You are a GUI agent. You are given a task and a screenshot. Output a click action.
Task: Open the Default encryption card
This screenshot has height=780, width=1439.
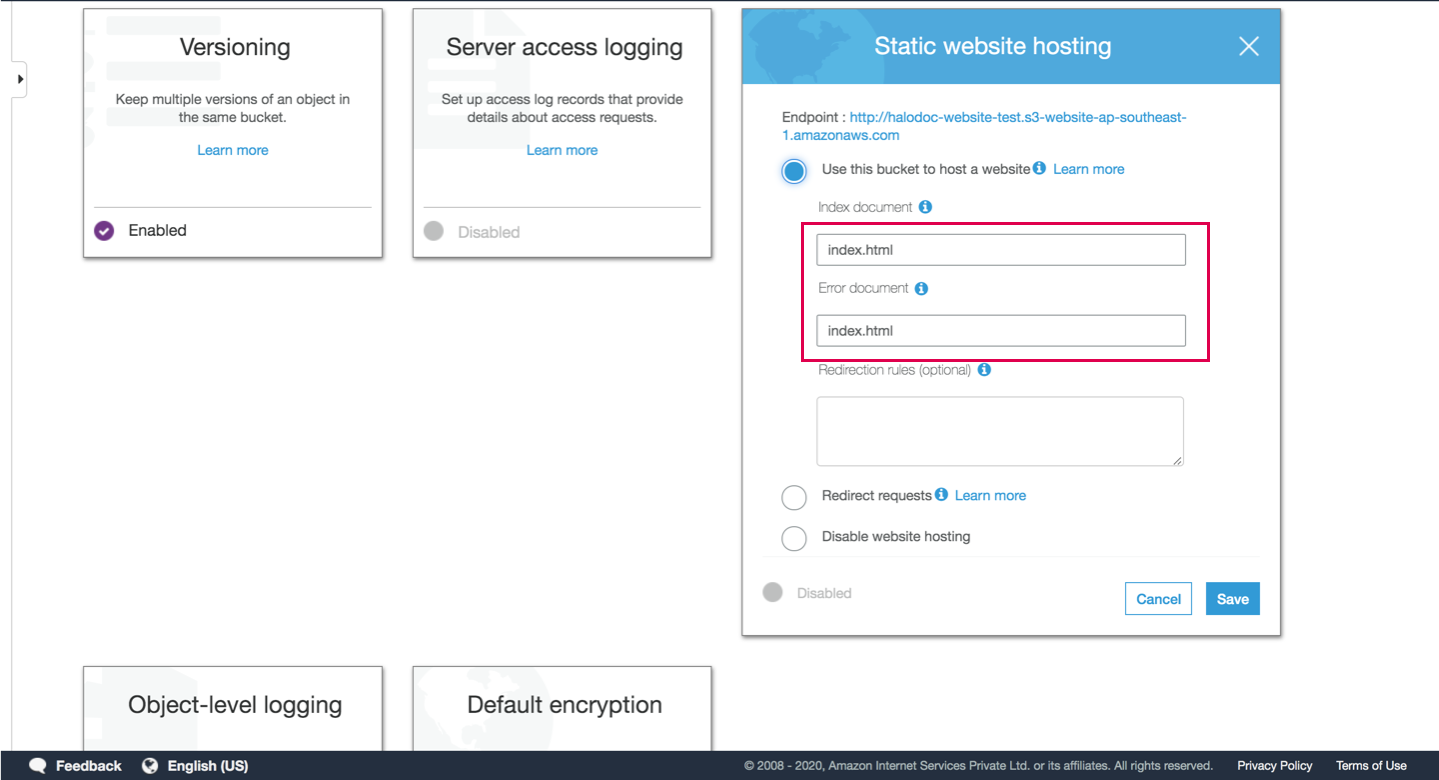tap(562, 709)
